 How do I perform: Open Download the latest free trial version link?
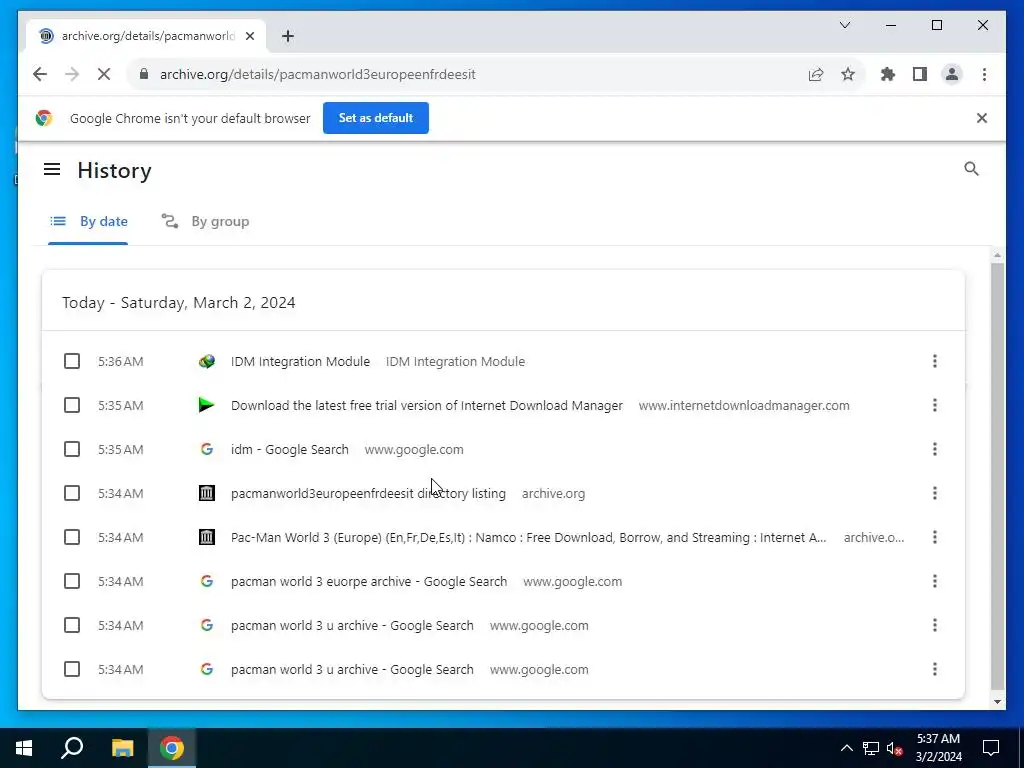pos(426,405)
